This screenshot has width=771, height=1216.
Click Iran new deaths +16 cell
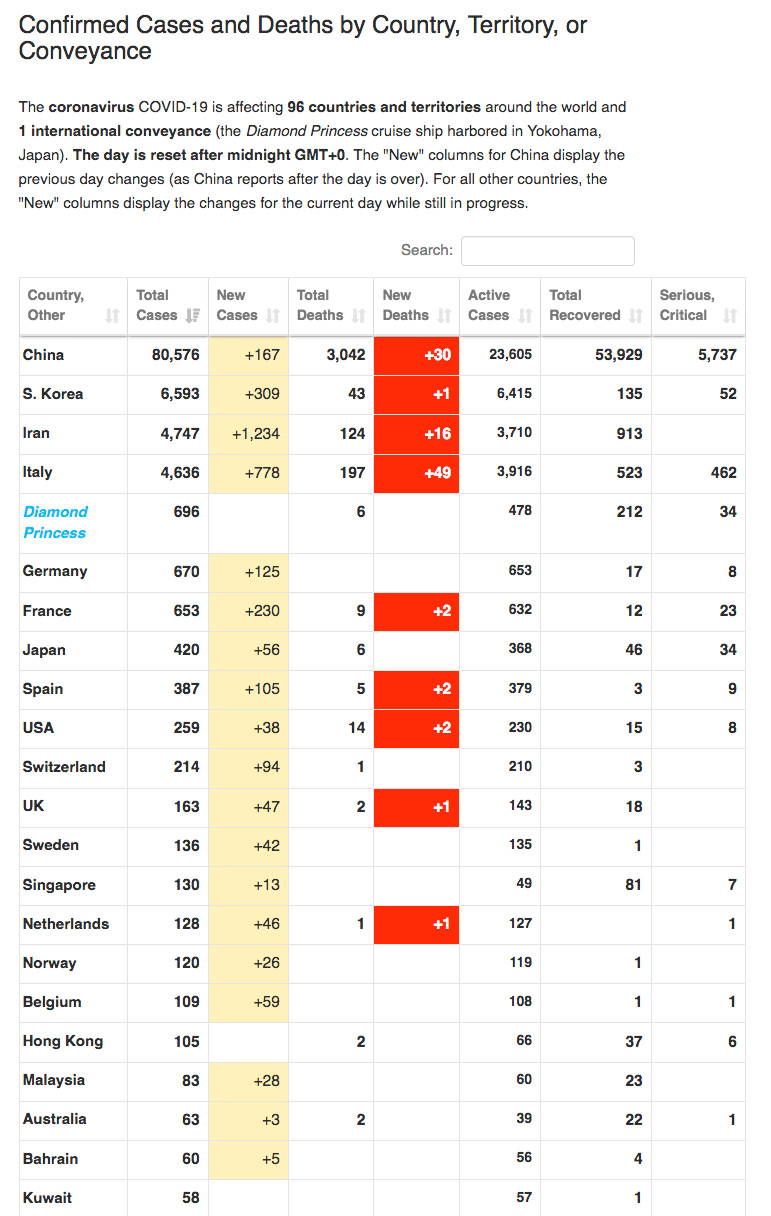[x=416, y=434]
